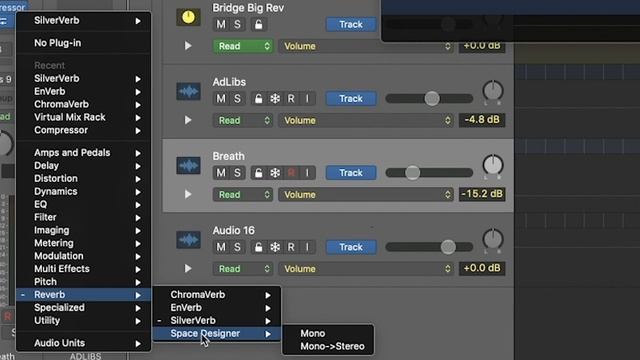Adjust the Audio 16 pan knob

[493, 240]
